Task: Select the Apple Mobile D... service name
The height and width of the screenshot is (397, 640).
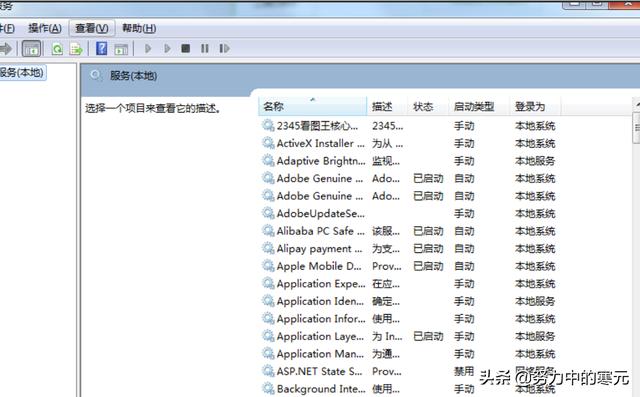Action: (x=319, y=266)
